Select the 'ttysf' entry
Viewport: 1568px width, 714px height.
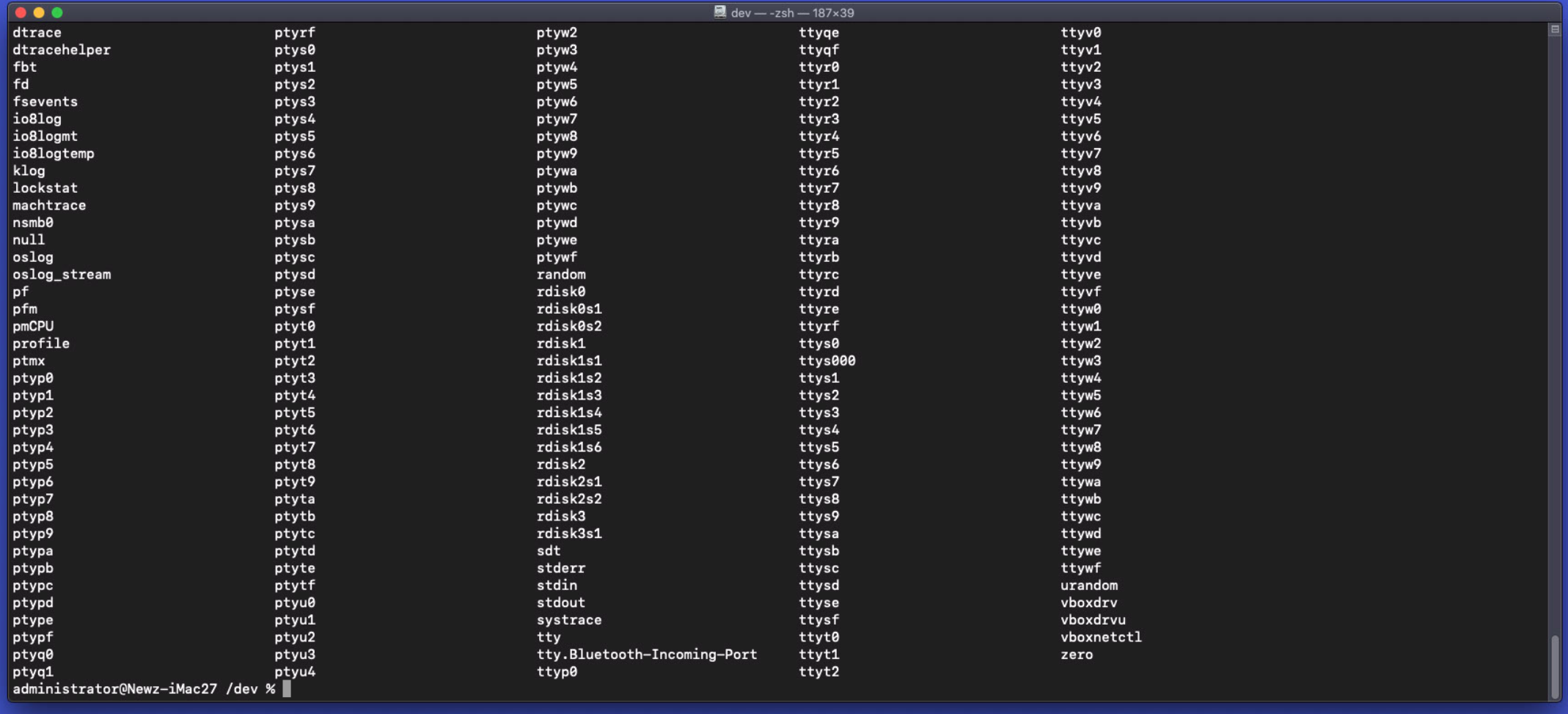click(819, 620)
